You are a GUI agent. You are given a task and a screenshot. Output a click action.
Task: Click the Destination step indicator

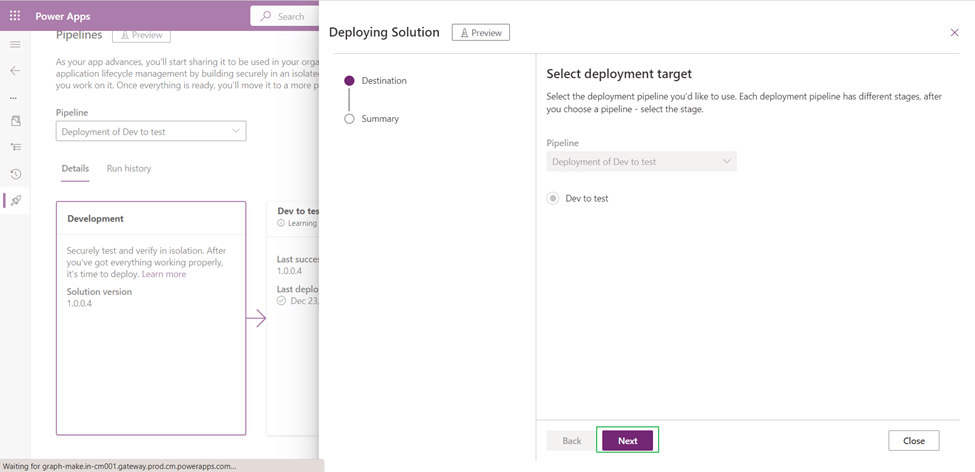pyautogui.click(x=349, y=80)
